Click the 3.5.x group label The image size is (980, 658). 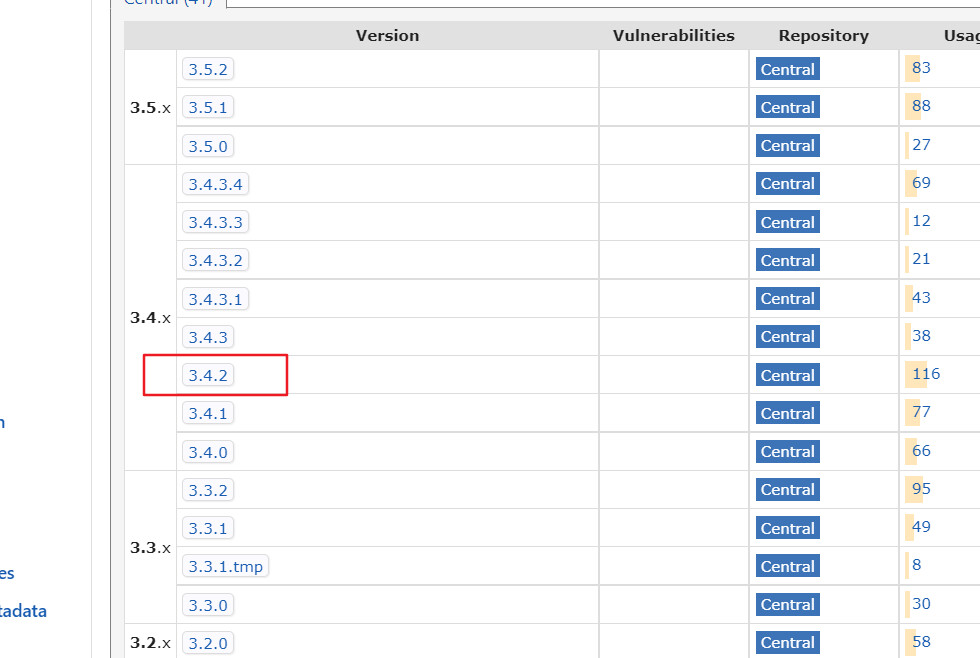[x=150, y=107]
